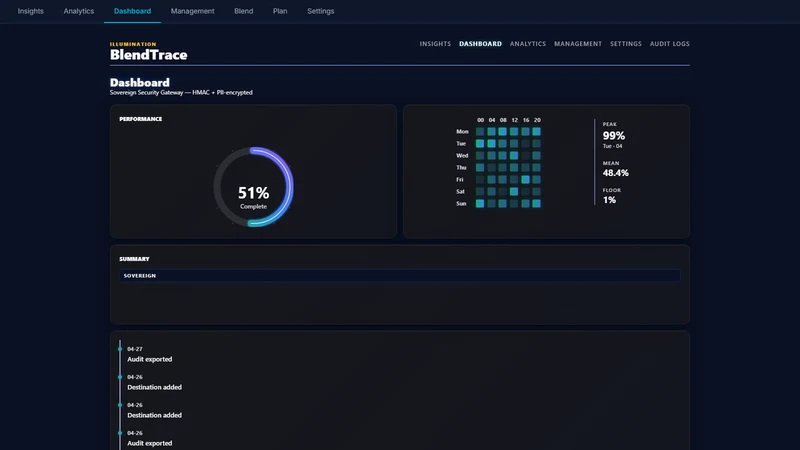The image size is (800, 450).
Task: Click the 04-27 timeline dot
Action: click(120, 349)
